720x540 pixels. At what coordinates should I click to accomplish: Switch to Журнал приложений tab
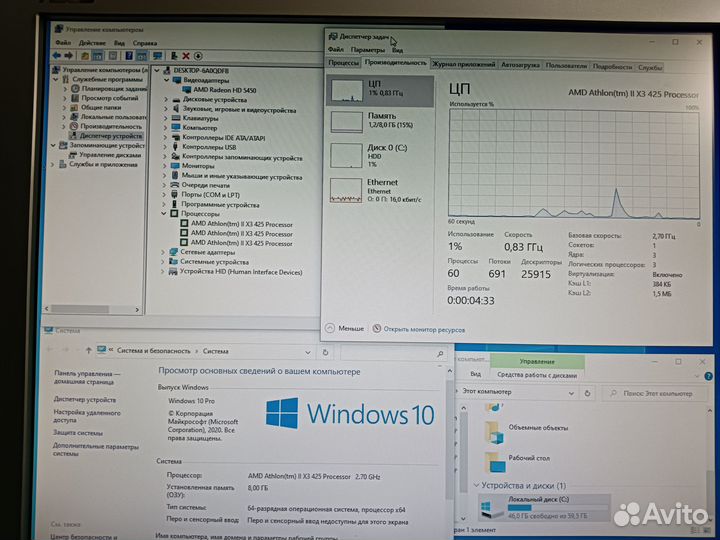(464, 65)
